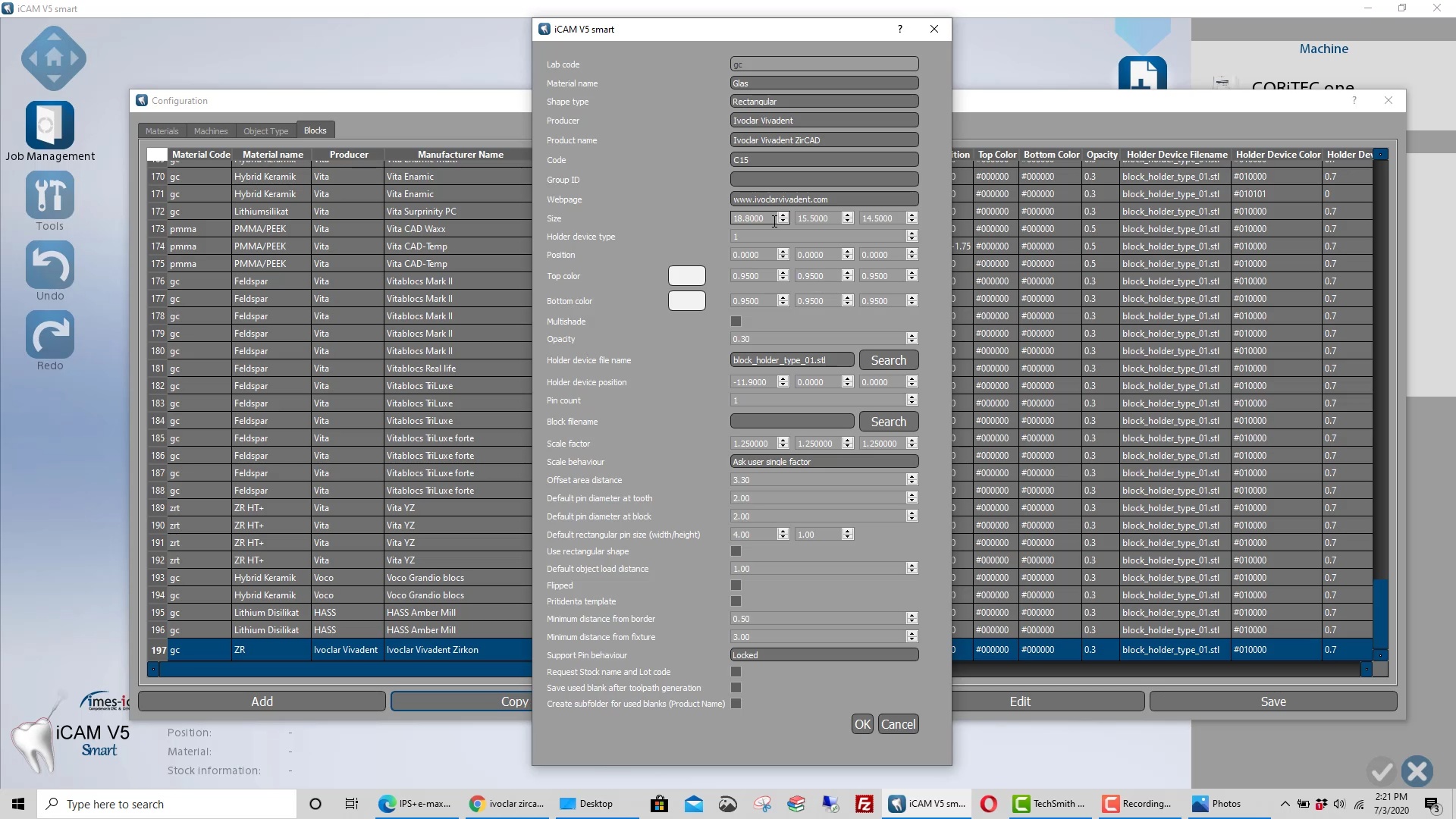Adjust Offset area distance spinner
Viewport: 1456px width, 819px height.
pyautogui.click(x=912, y=480)
